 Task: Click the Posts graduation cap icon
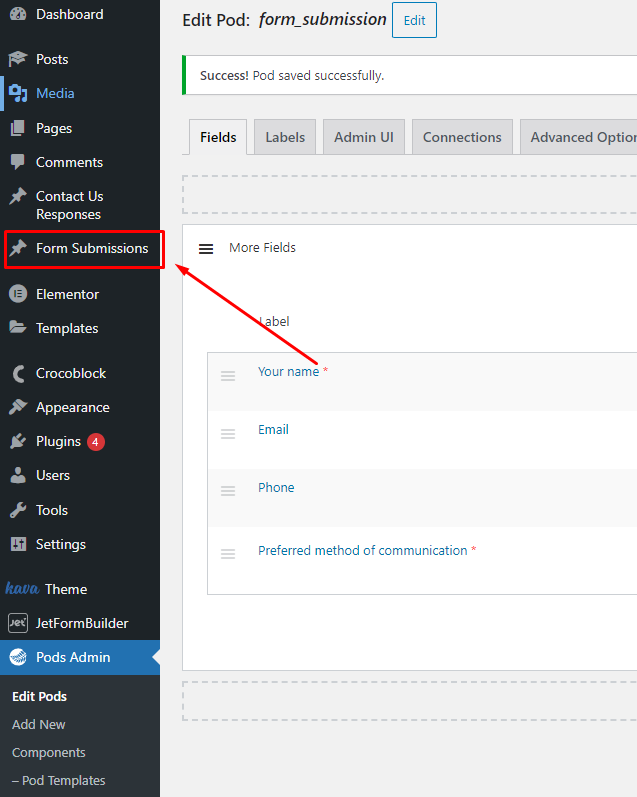point(18,59)
